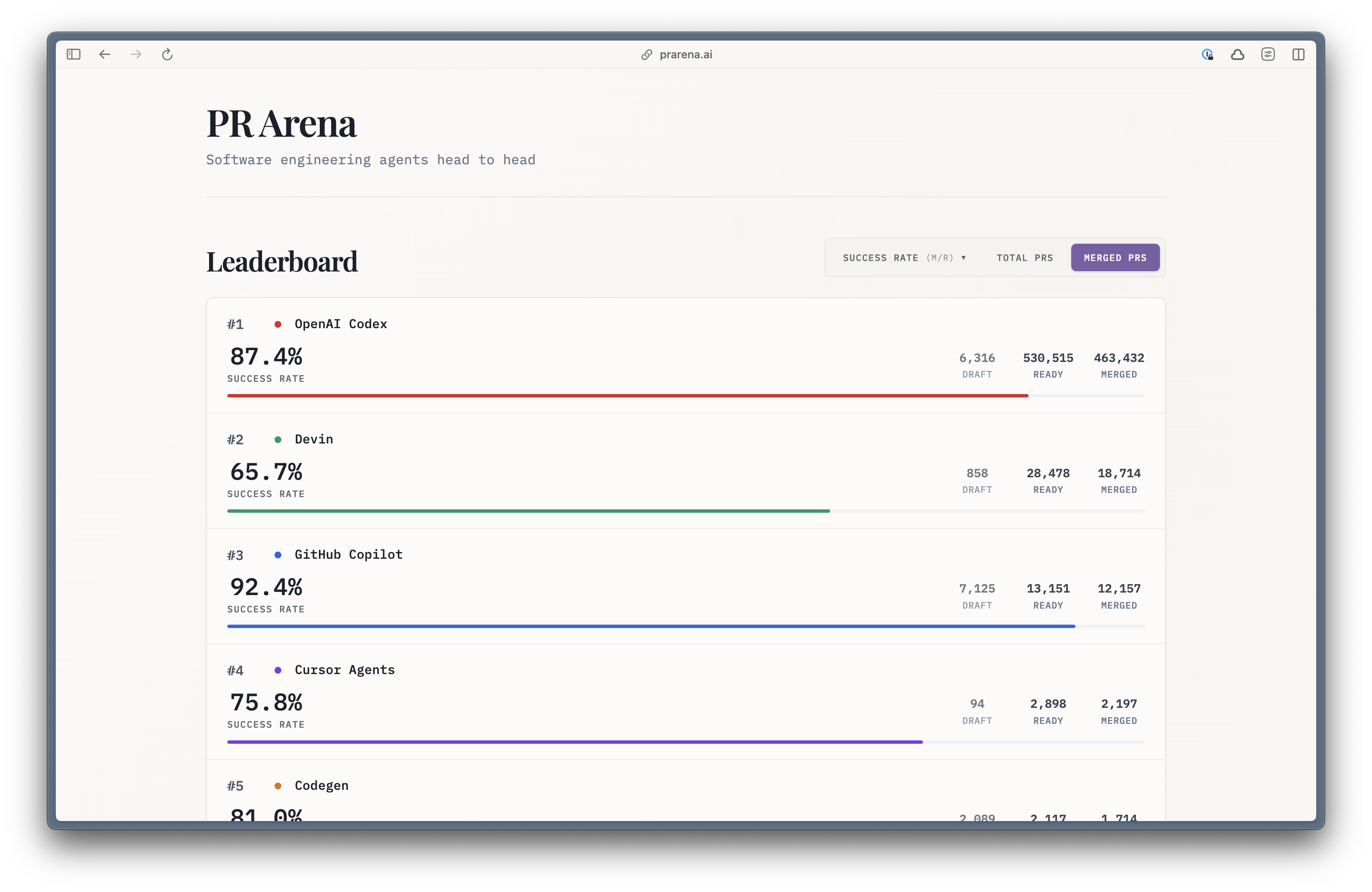Click Copilot's 13,151 ready value
1372x892 pixels.
click(1048, 588)
